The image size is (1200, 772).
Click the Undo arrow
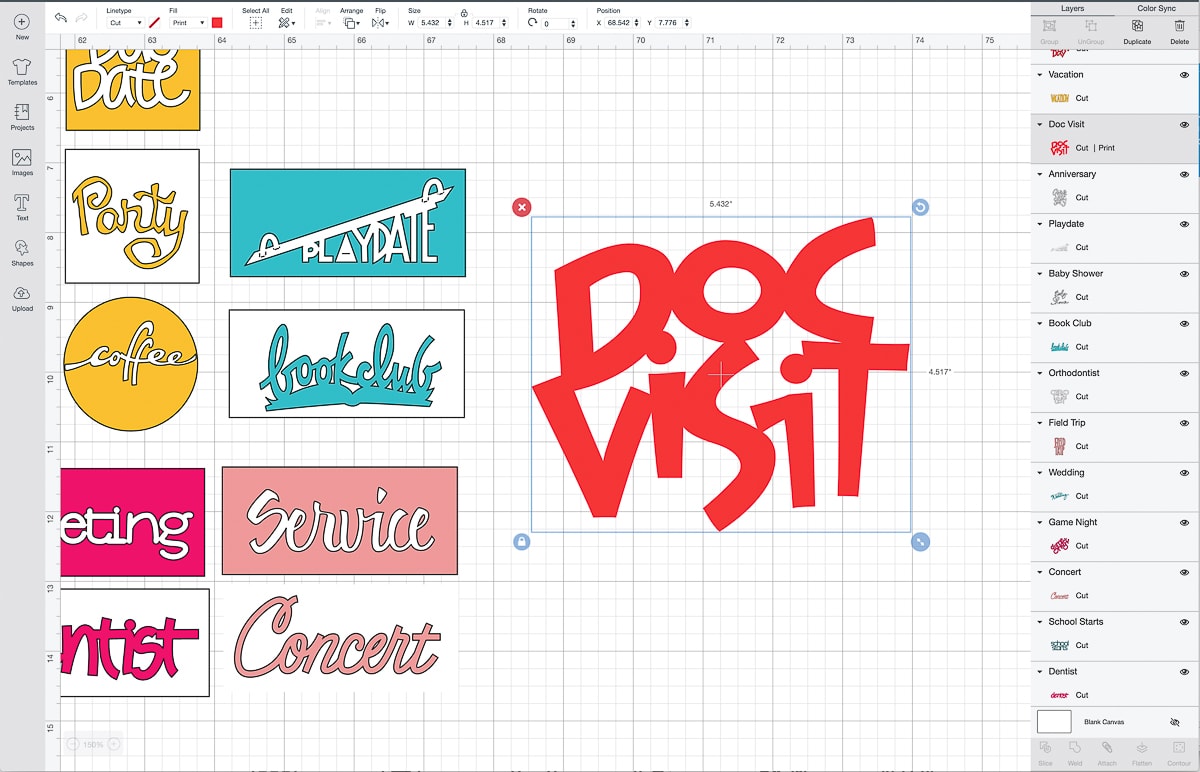click(x=61, y=18)
